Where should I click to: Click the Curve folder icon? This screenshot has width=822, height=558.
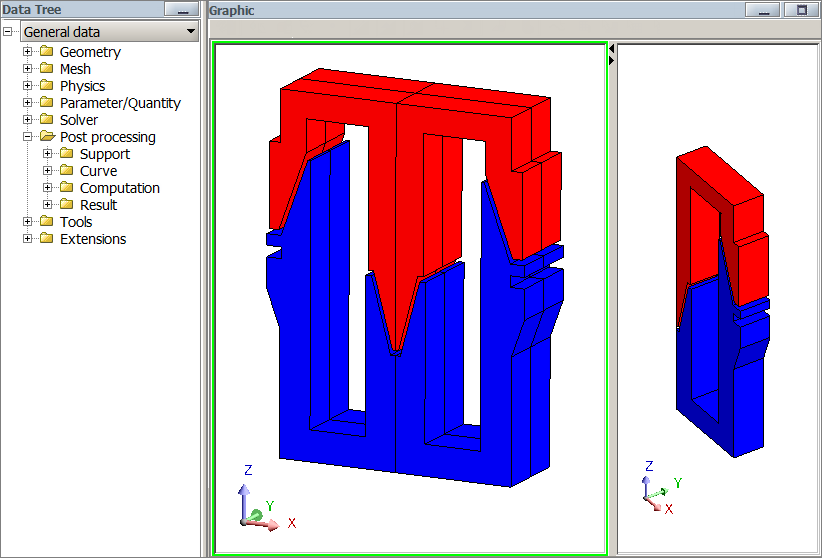coord(66,171)
